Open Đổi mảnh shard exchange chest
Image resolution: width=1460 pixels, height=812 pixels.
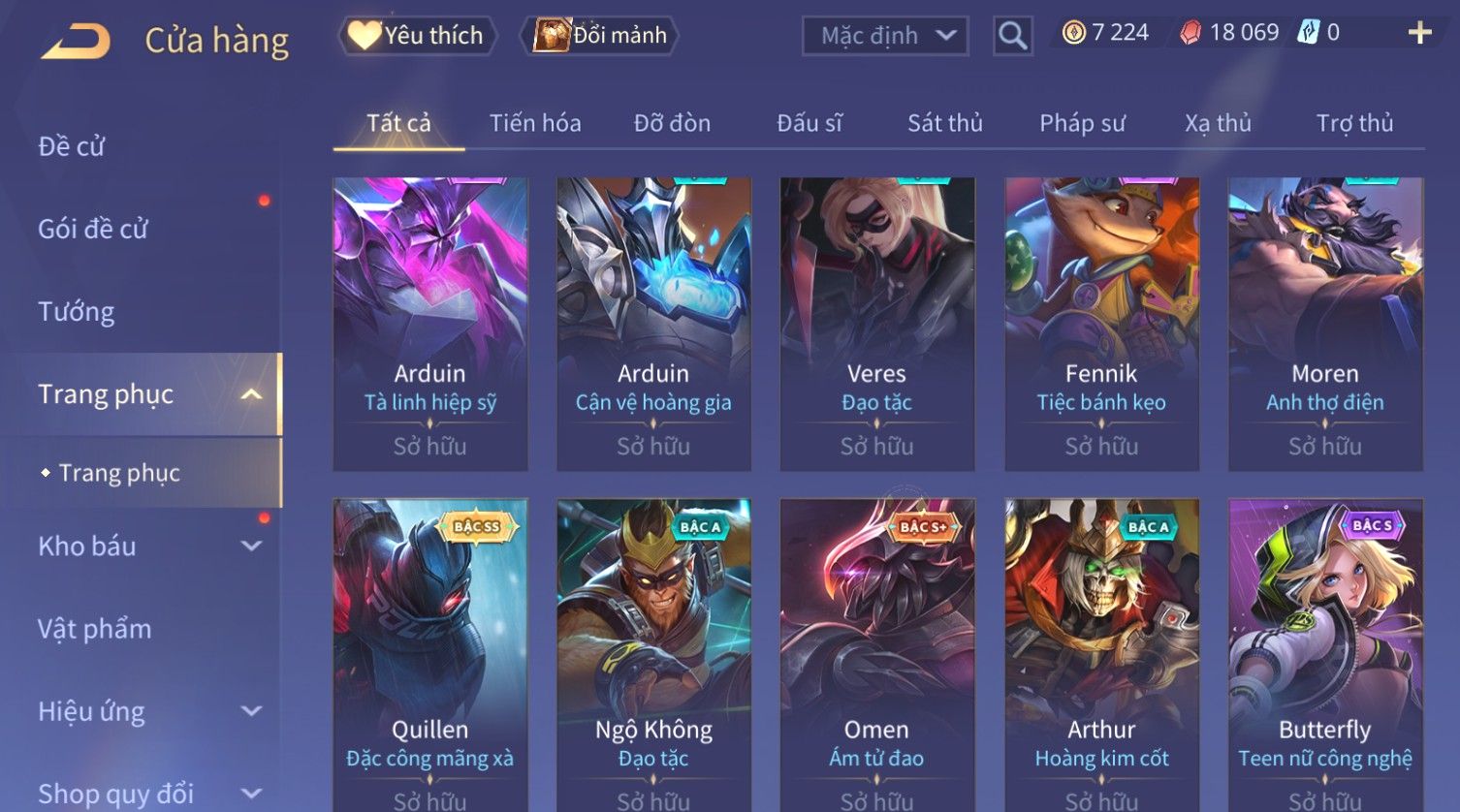tap(599, 36)
